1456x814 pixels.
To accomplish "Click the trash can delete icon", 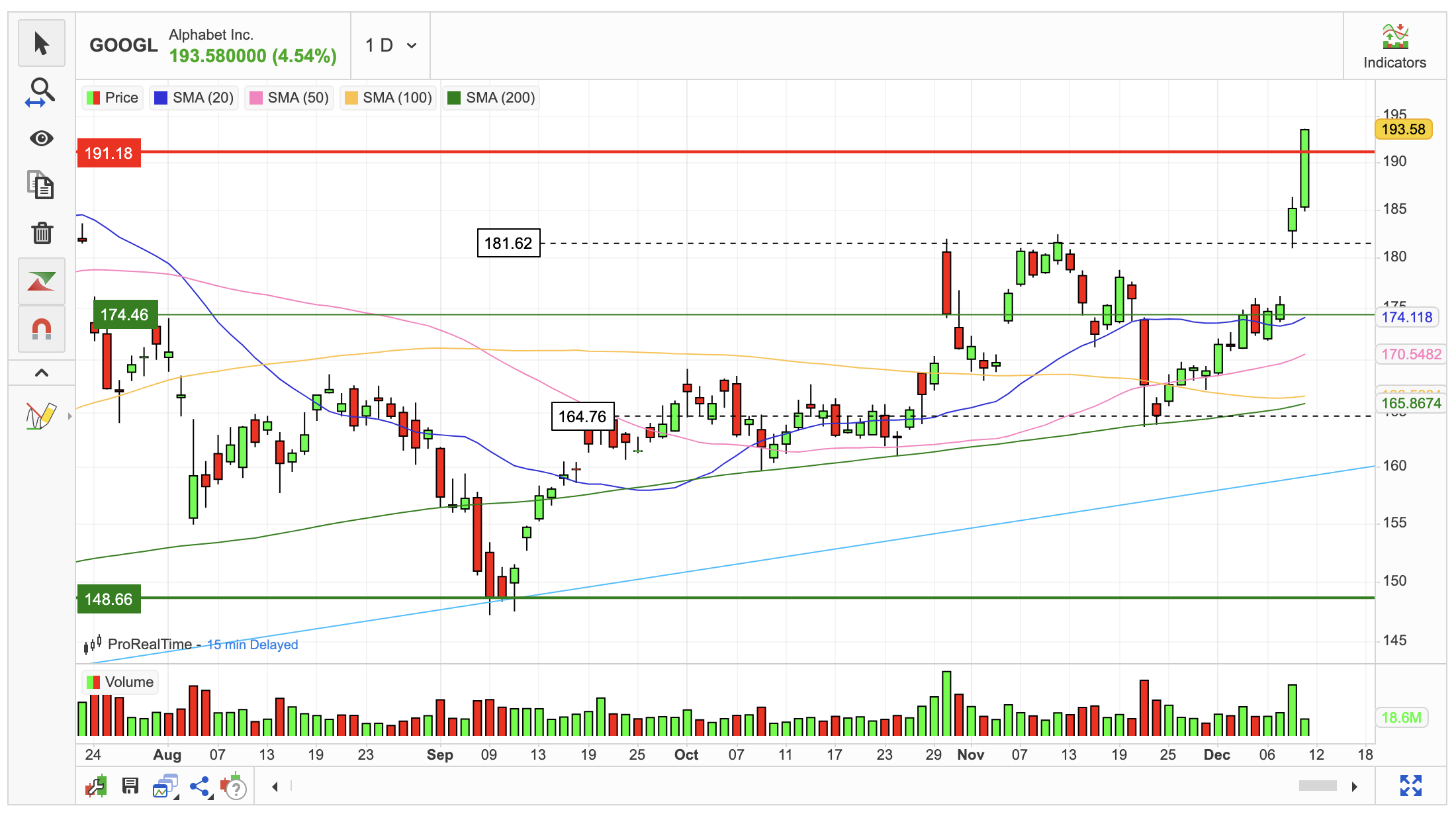I will pos(42,232).
